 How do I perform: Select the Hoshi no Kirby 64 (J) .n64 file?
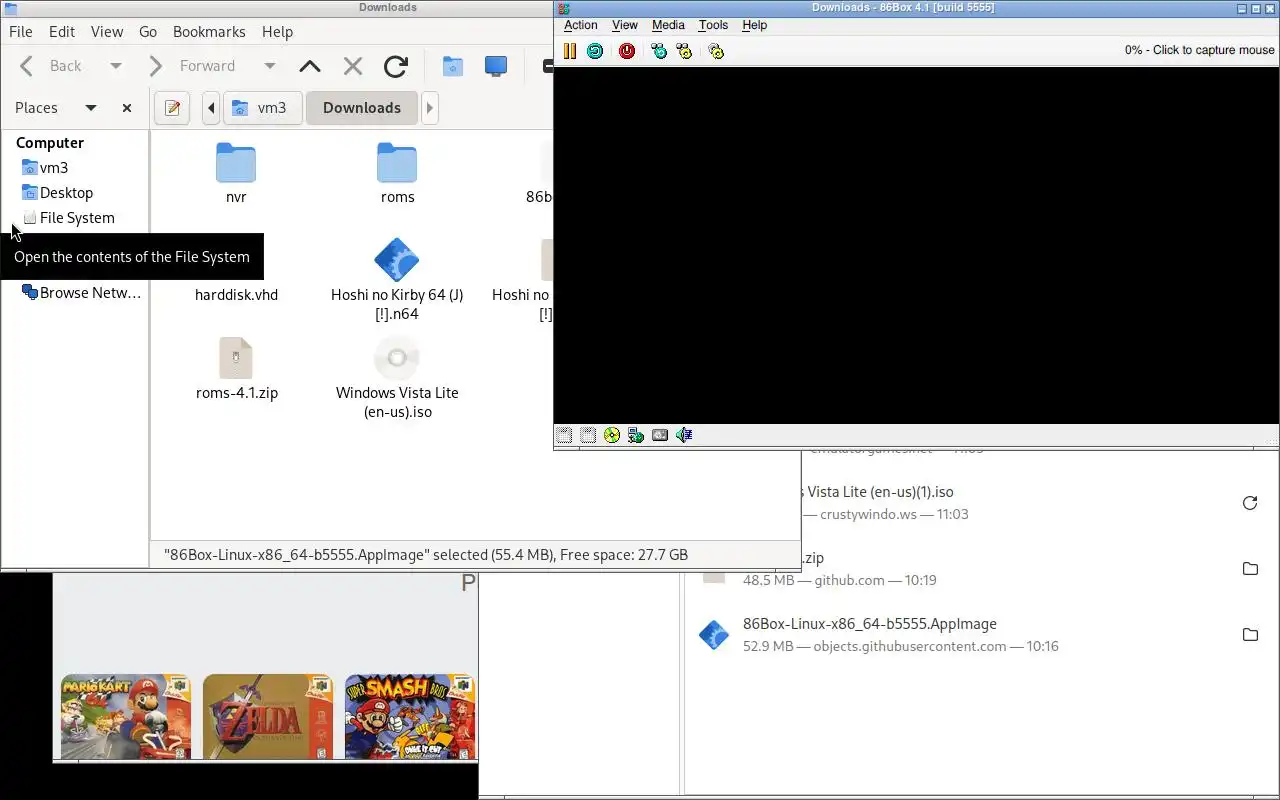click(397, 280)
